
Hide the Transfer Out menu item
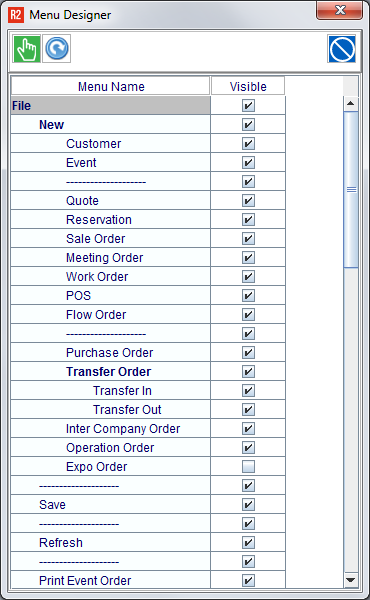(248, 409)
